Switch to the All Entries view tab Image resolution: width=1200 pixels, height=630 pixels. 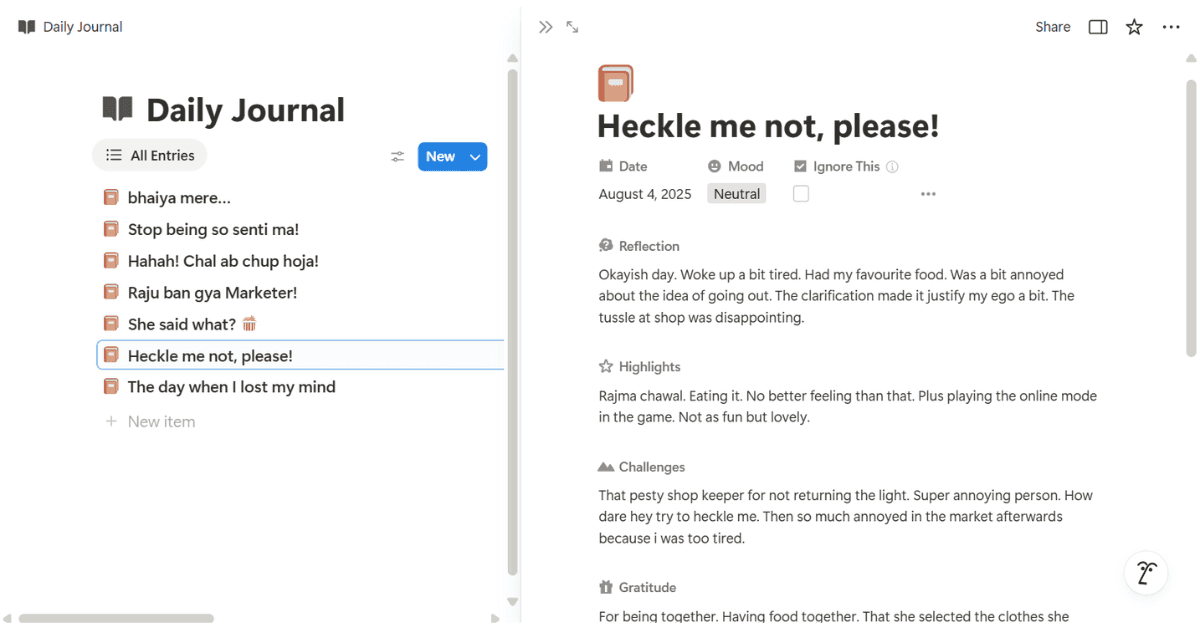[150, 156]
